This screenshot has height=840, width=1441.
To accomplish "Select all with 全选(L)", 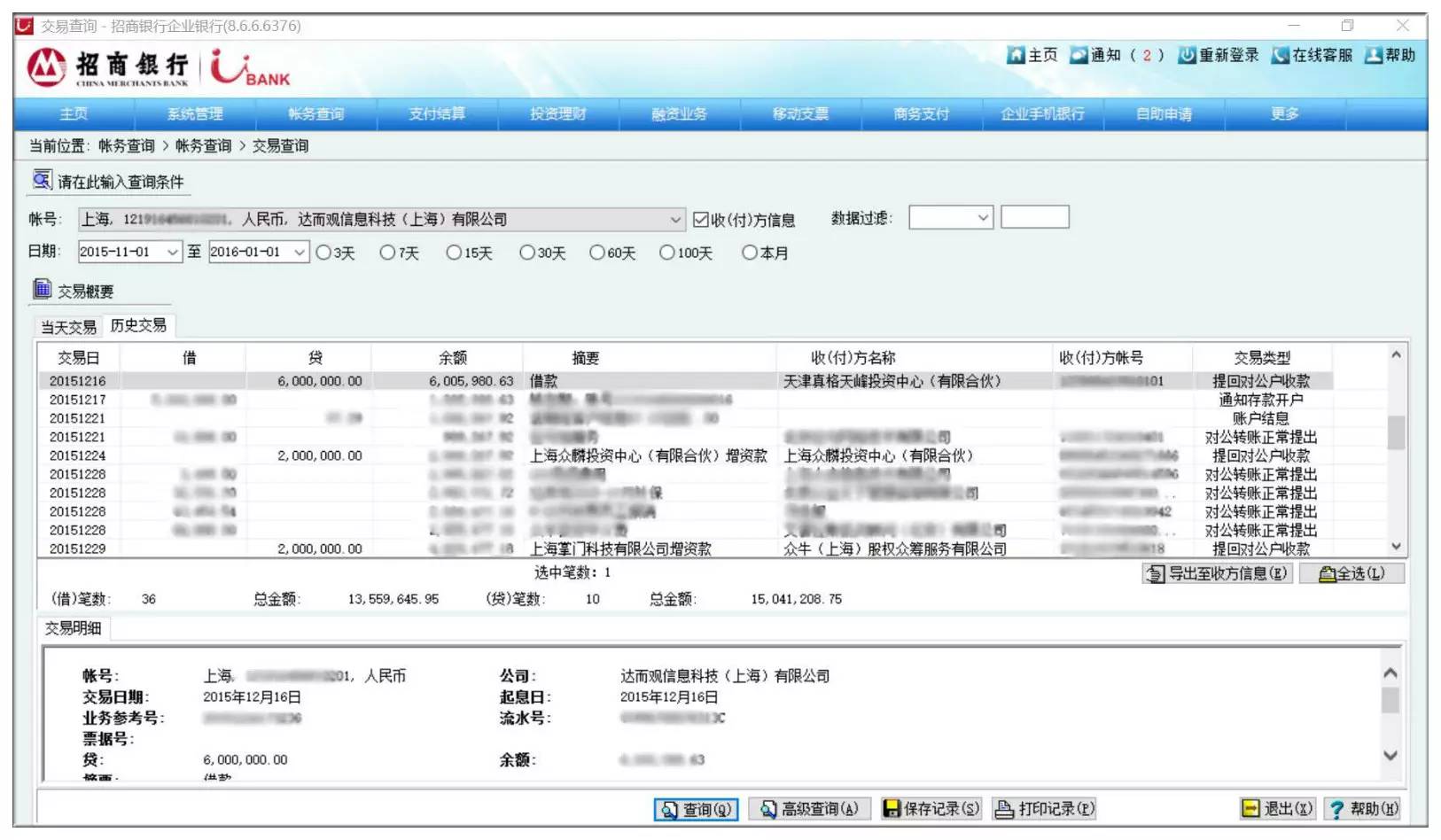I will click(1352, 573).
